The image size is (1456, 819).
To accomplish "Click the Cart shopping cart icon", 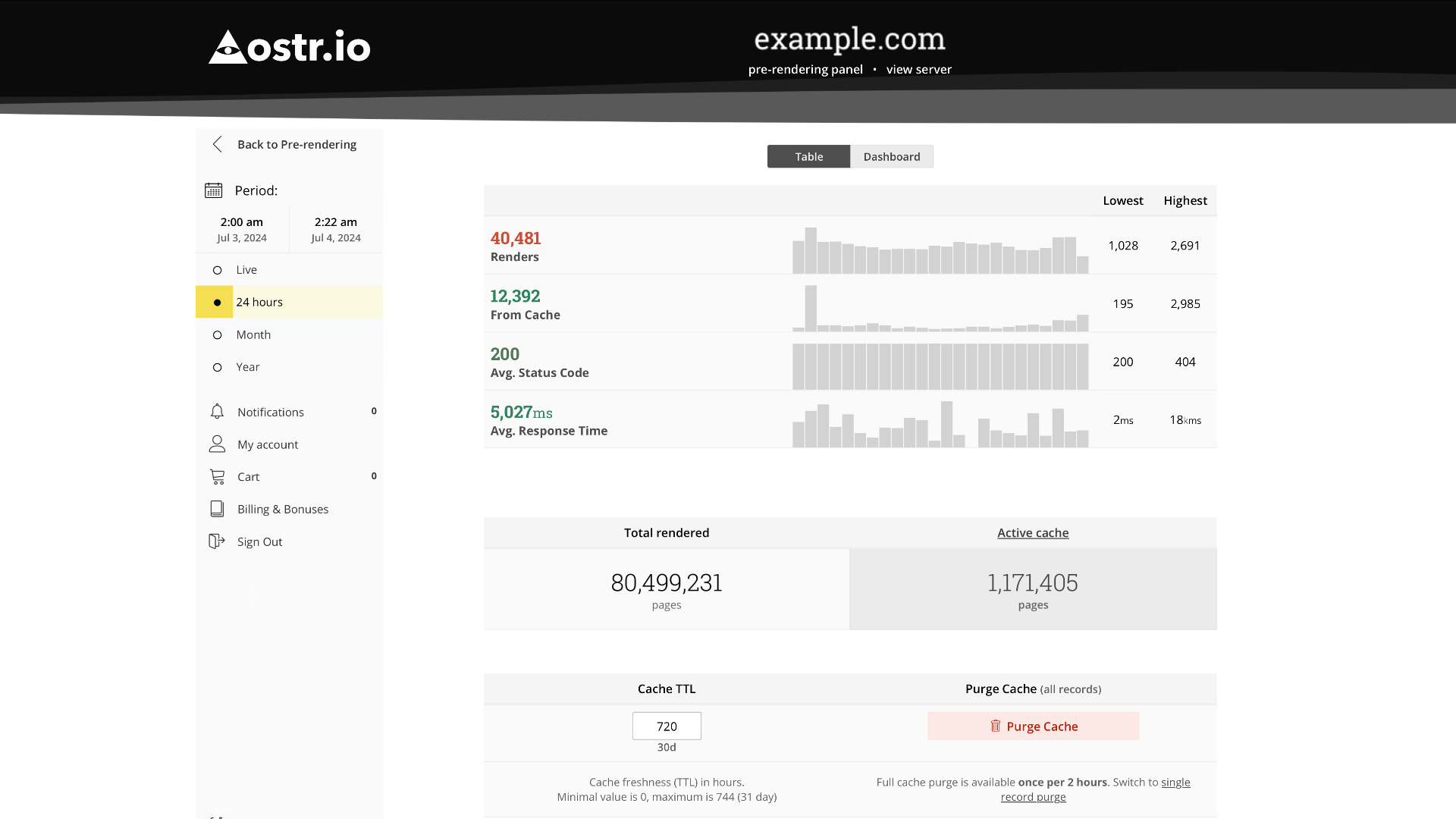I will (217, 476).
